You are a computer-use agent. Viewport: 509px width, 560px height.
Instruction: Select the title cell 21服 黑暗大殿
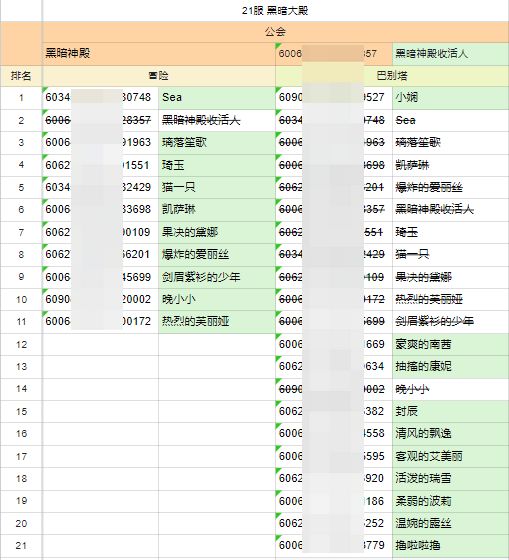(x=275, y=11)
